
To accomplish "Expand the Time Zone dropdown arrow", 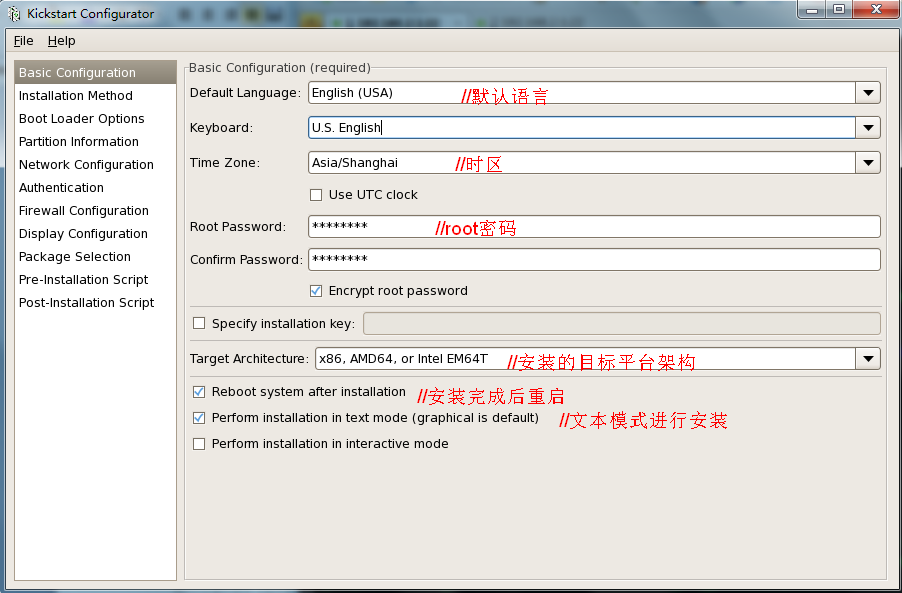I will tap(868, 163).
